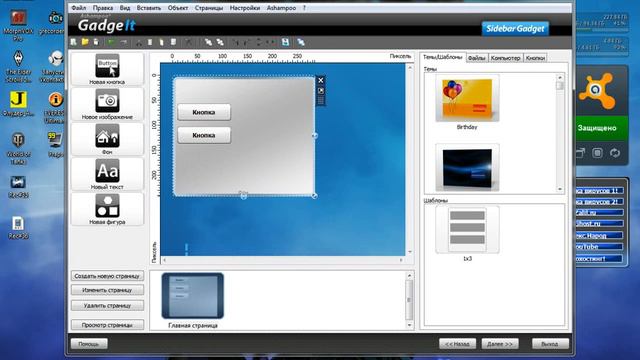Viewport: 640px width, 360px height.
Task: Click the green undo arrow in toolbar
Action: point(111,42)
